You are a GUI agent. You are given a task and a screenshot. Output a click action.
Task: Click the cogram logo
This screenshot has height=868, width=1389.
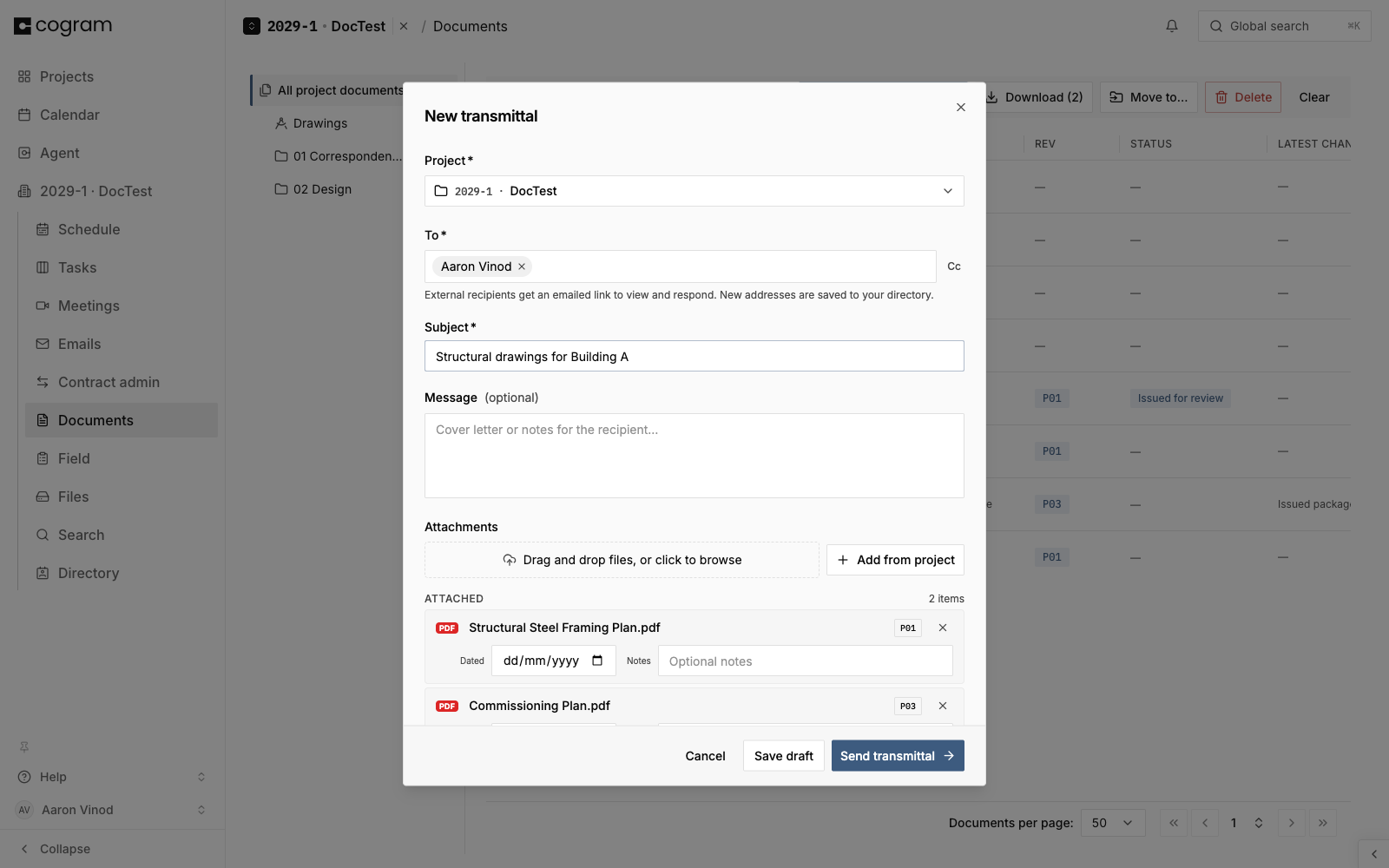coord(63,26)
